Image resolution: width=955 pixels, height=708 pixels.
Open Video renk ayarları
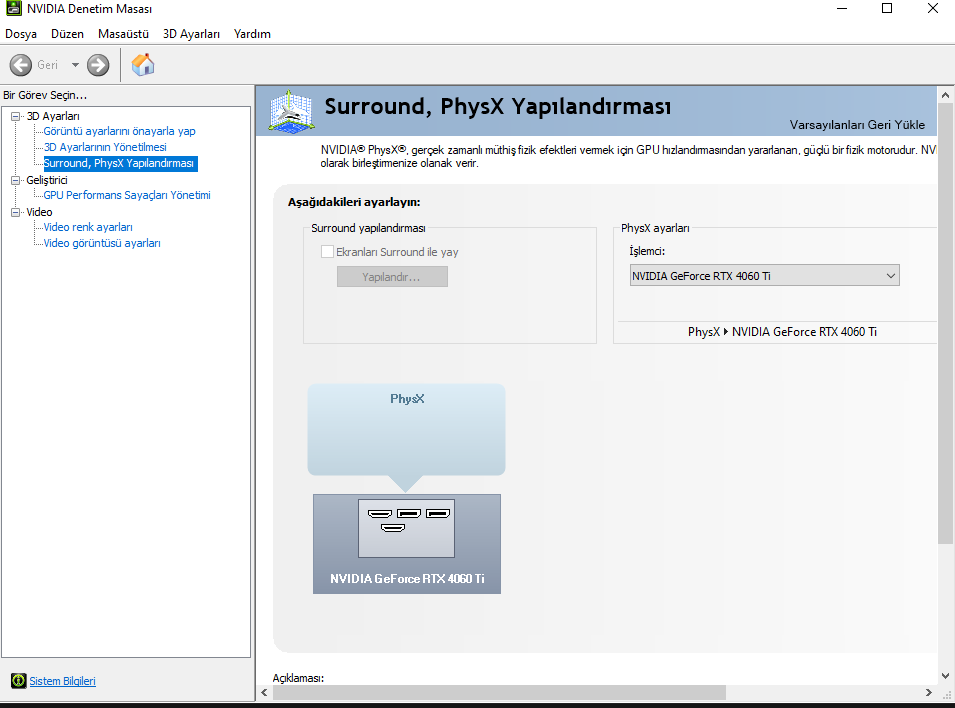(88, 227)
